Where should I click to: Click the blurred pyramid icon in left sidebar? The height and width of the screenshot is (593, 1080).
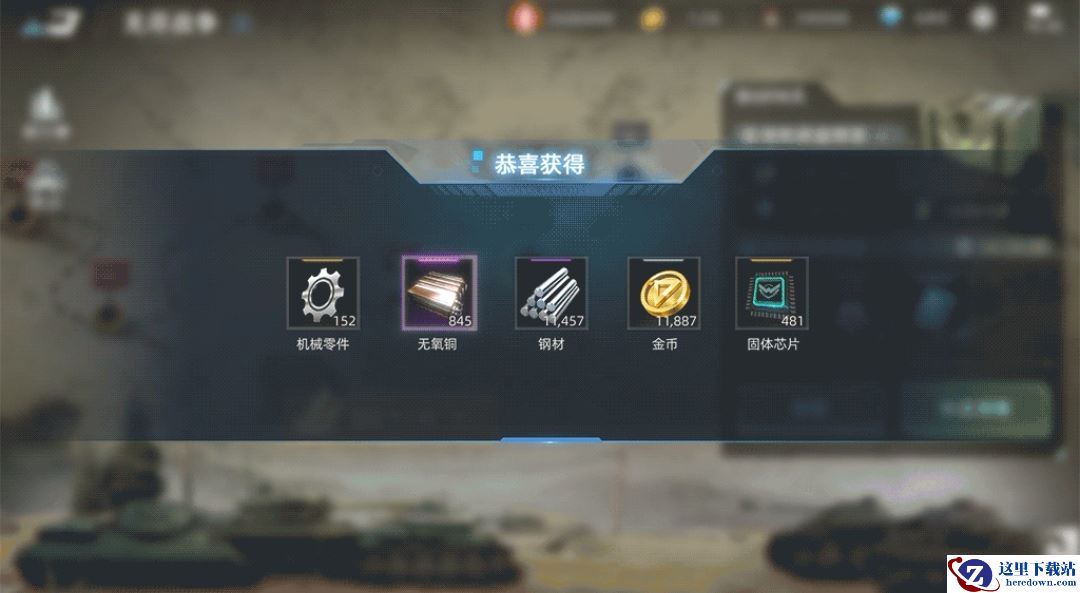tap(45, 112)
